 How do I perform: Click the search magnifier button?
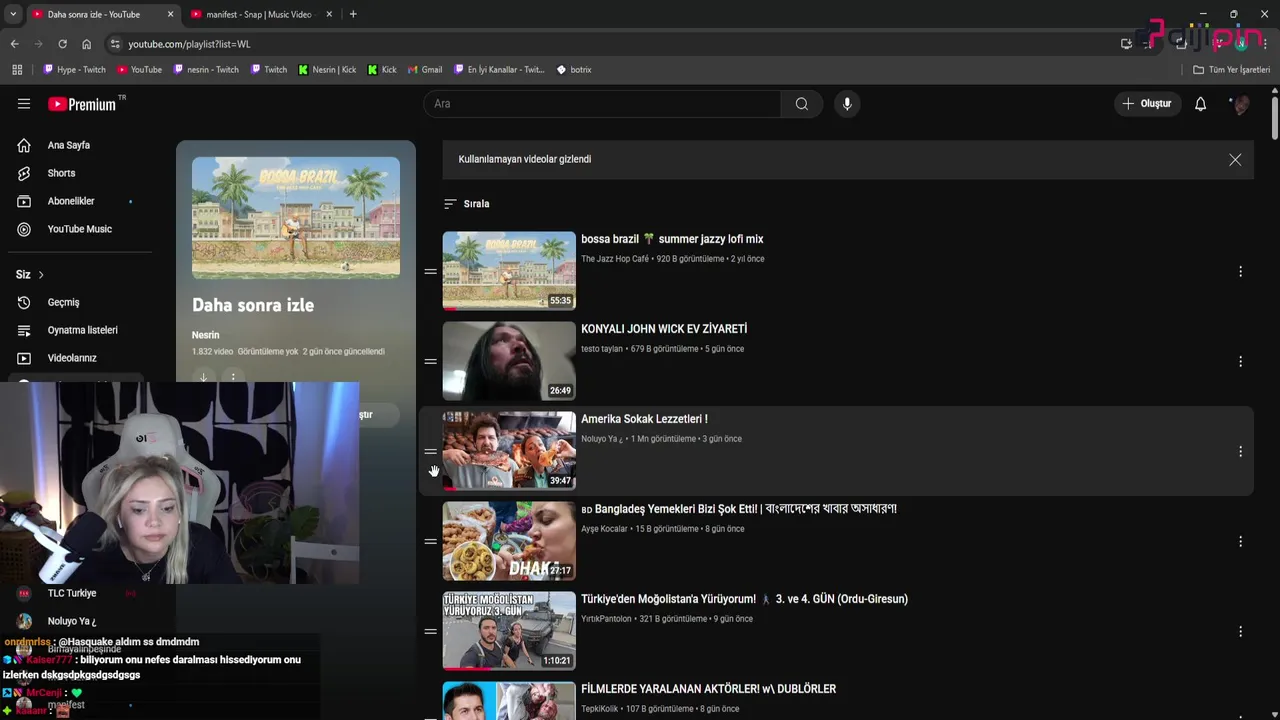(x=801, y=104)
